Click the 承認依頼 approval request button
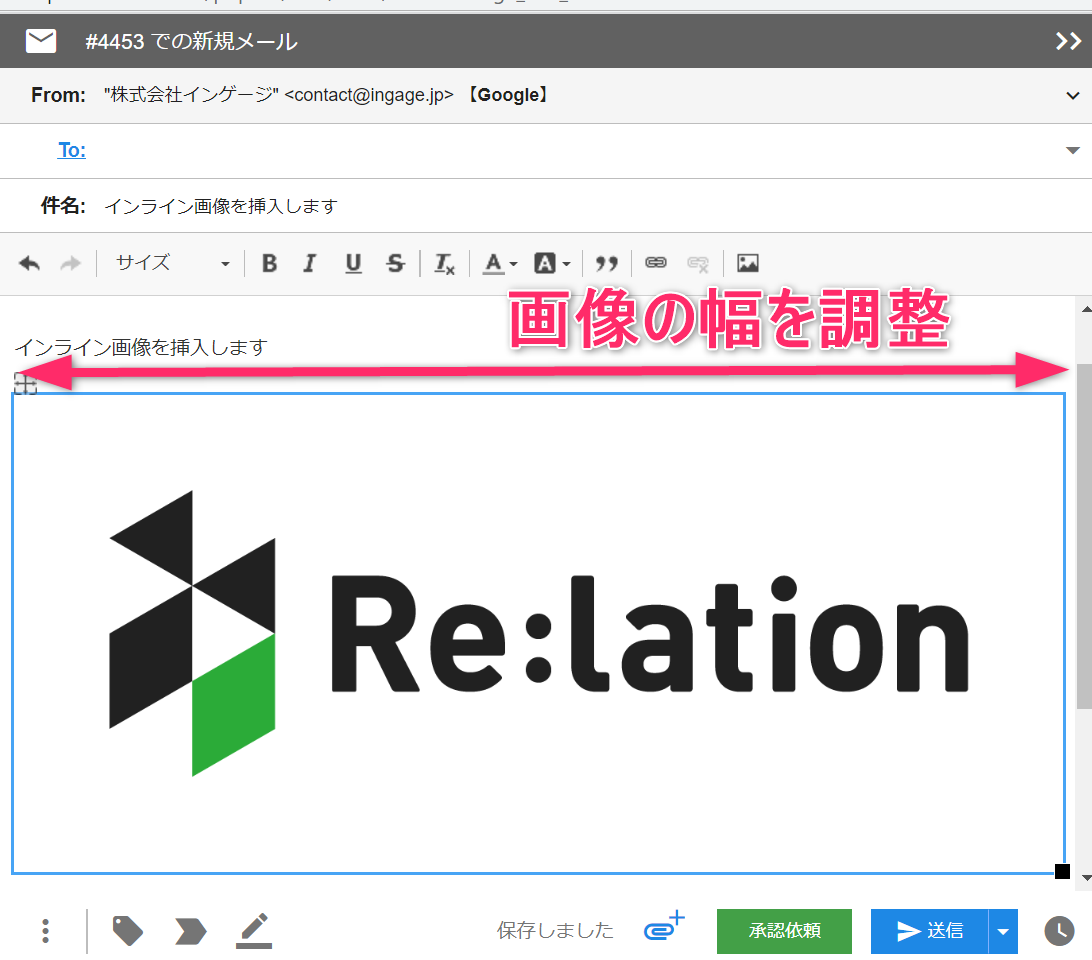 [x=784, y=931]
